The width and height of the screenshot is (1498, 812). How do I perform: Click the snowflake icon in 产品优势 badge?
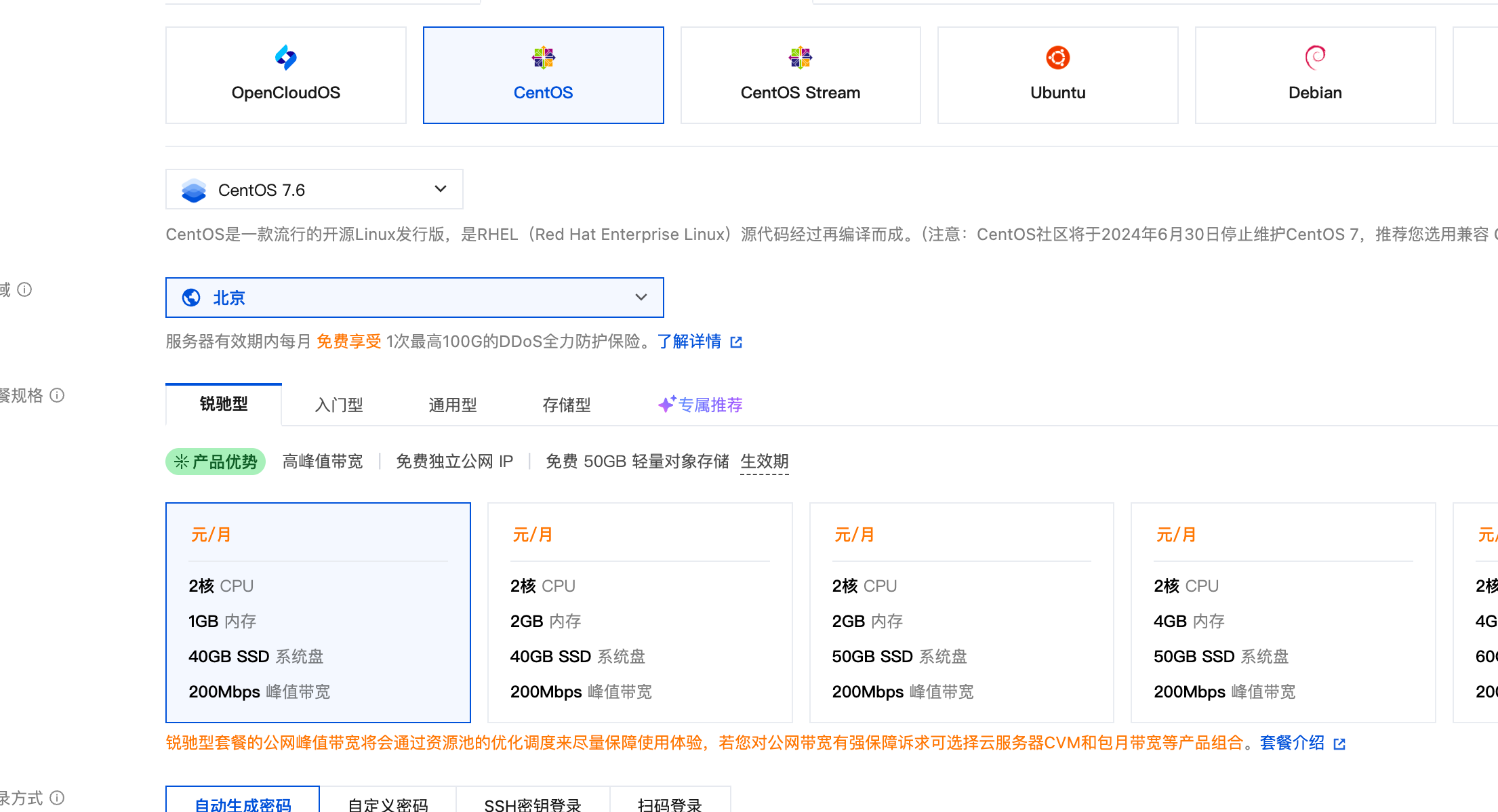tap(182, 462)
